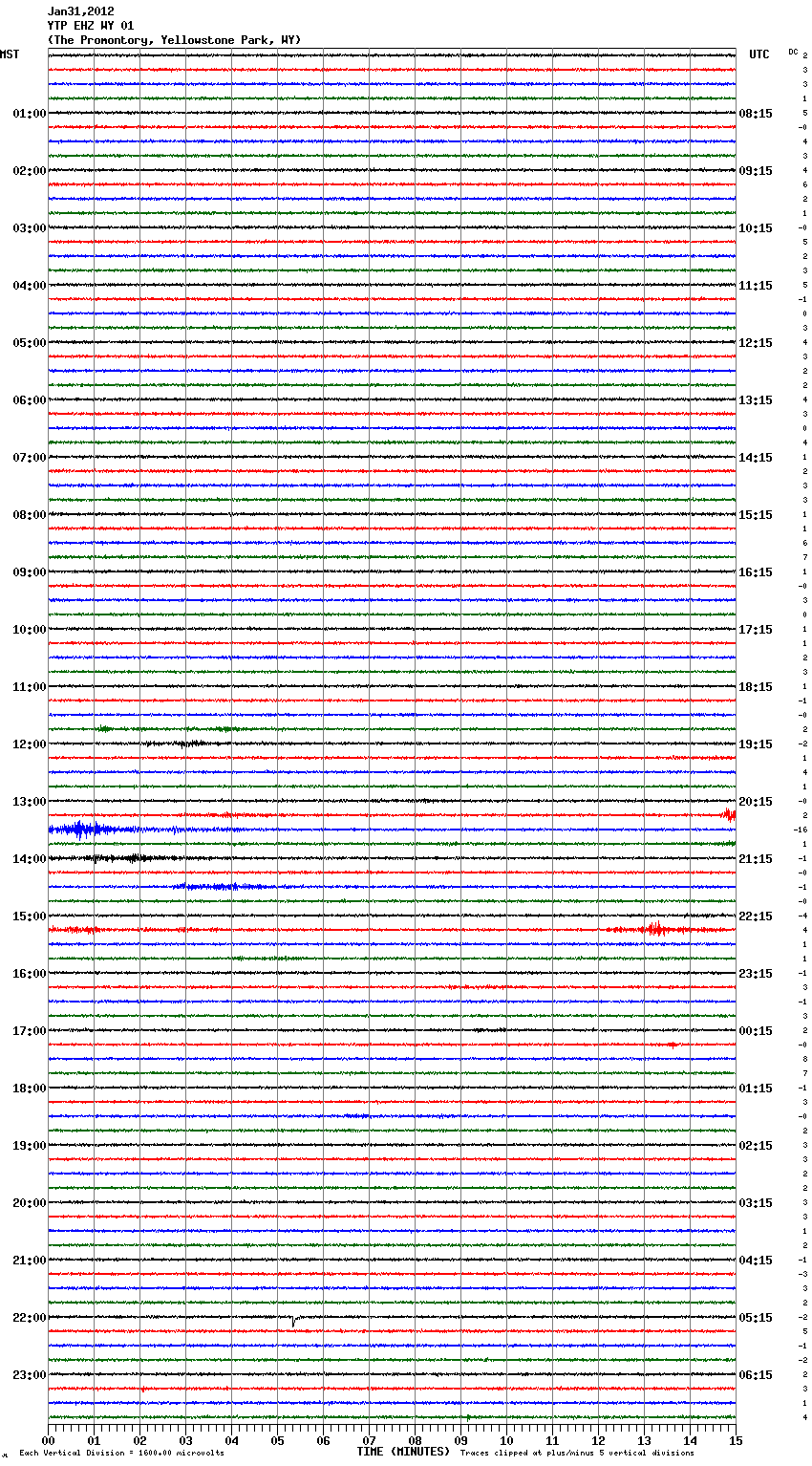Select the 02:00 MST time label
This screenshot has height=1466, width=812.
click(29, 171)
